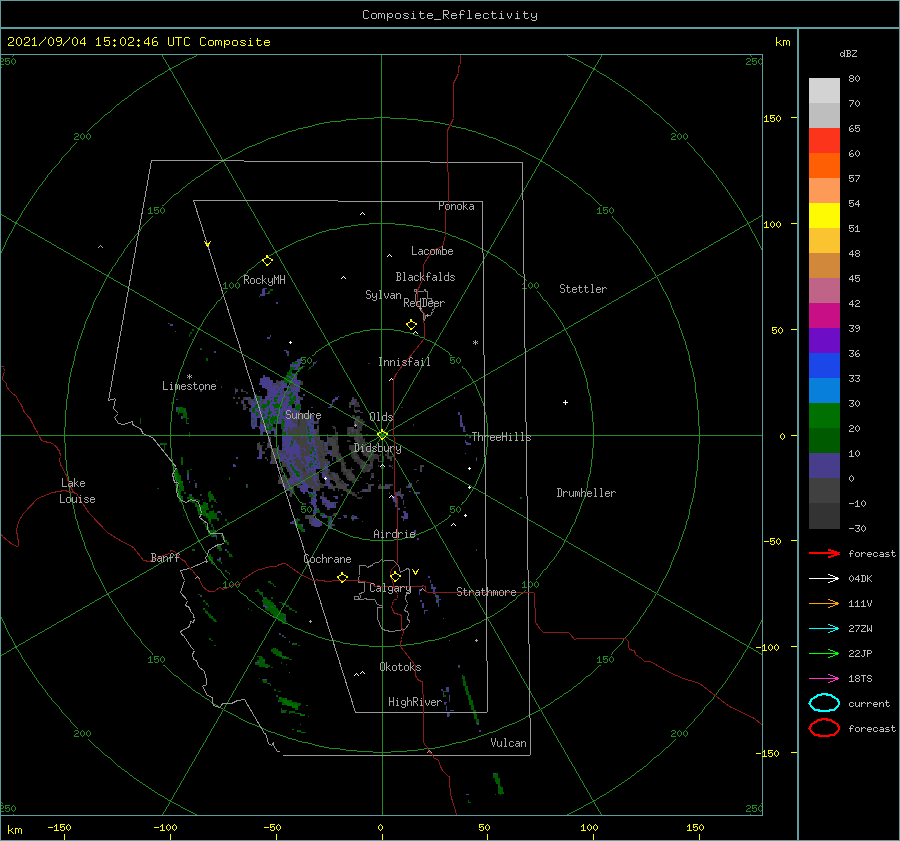Click the Banff label

(165, 557)
